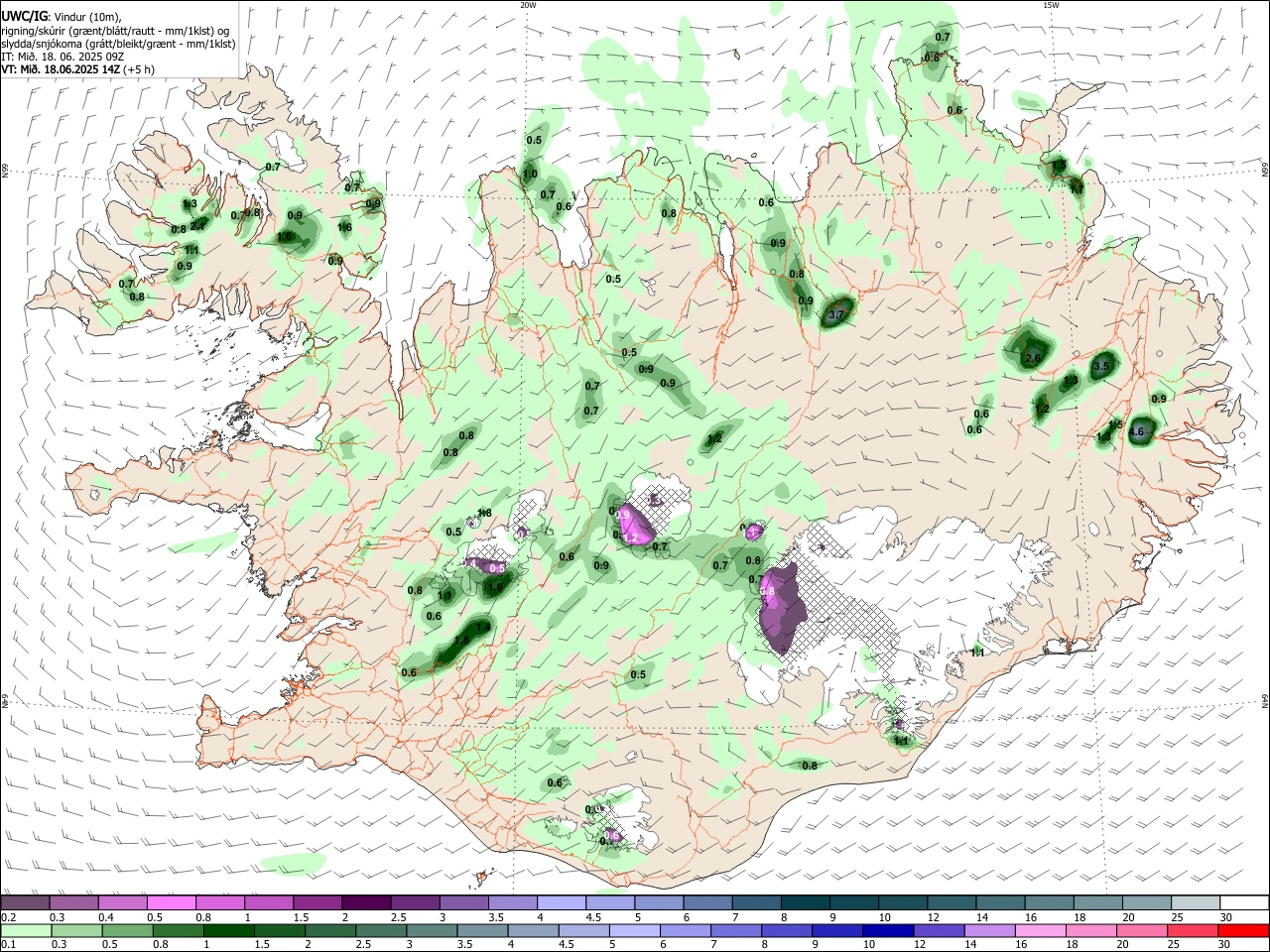This screenshot has height=952, width=1270.
Task: Click the valid time "VT: Mið. 18.06.2025 14Z (+5 h)"
Action: [77, 70]
